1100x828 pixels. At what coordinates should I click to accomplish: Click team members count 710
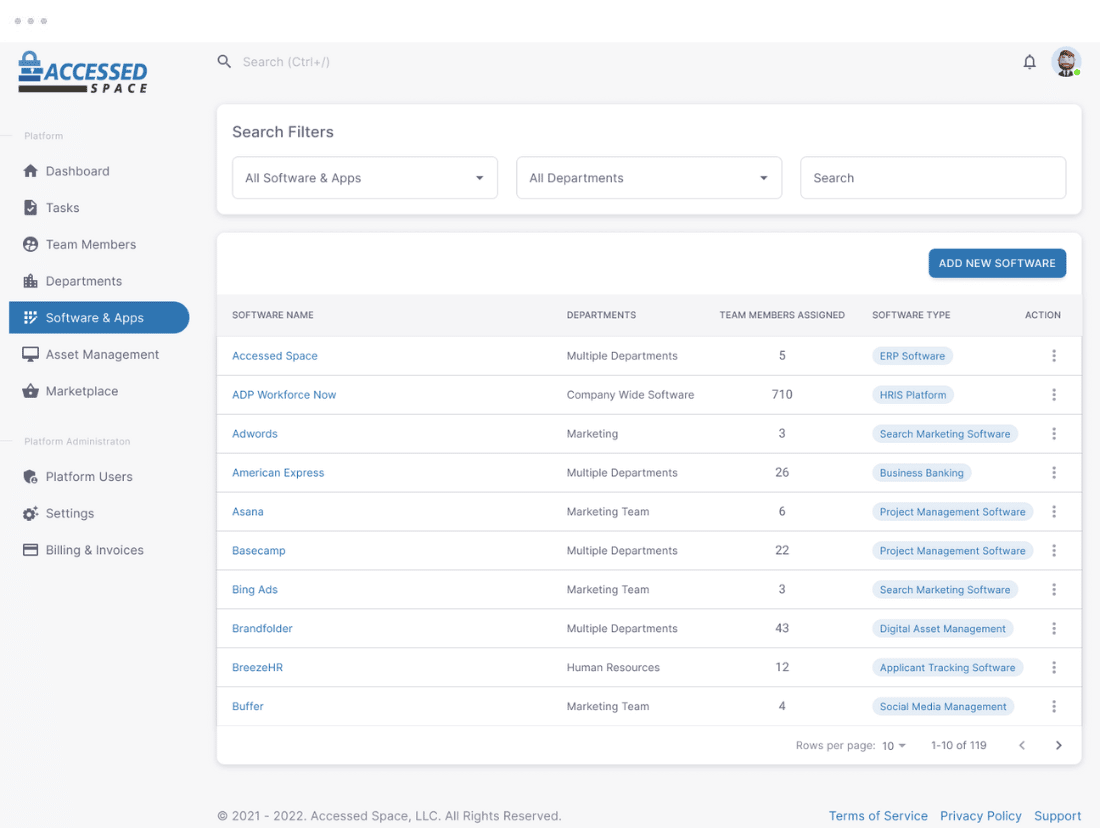782,395
